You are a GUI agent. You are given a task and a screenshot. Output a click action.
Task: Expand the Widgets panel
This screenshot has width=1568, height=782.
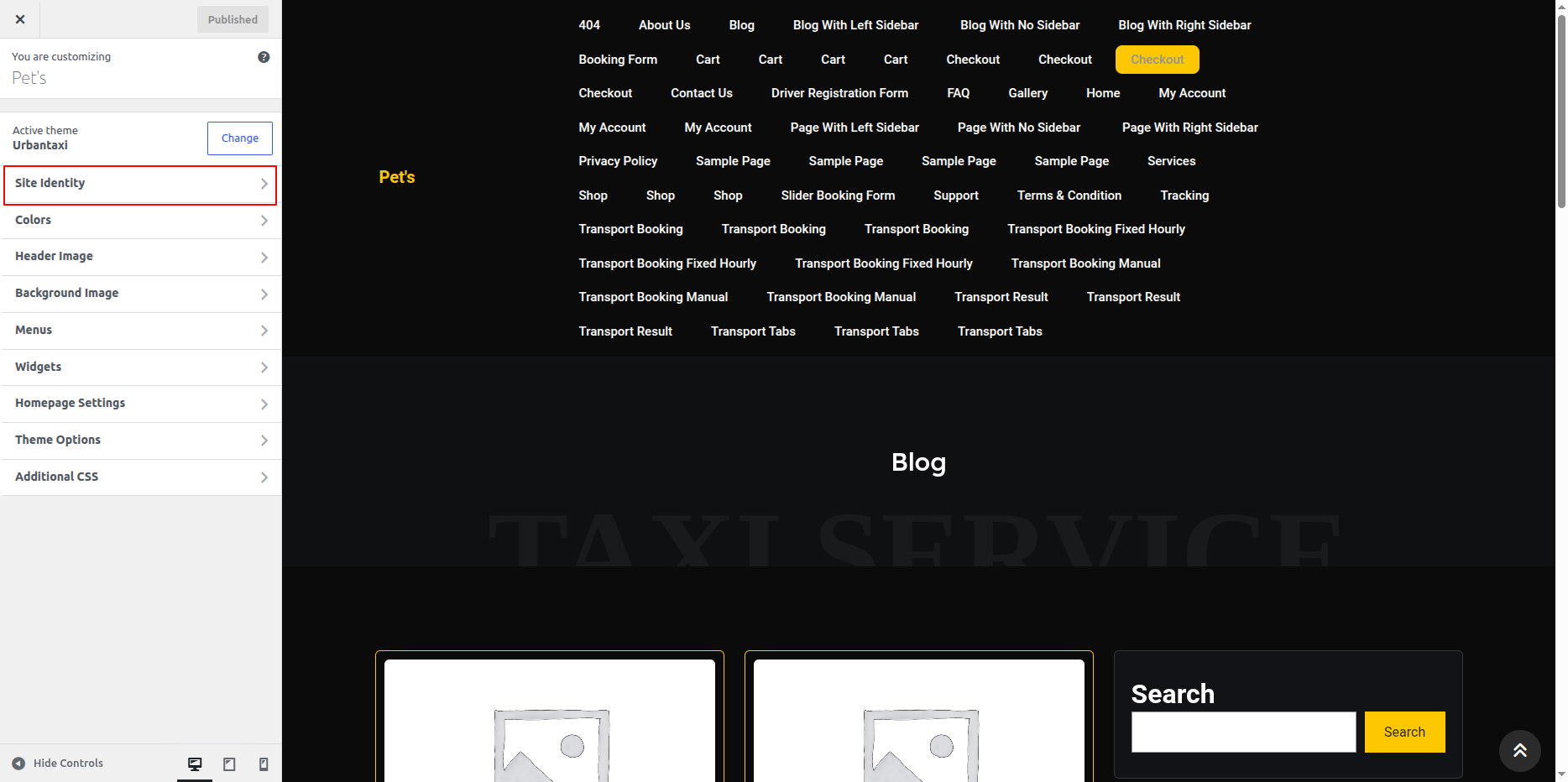click(x=140, y=368)
